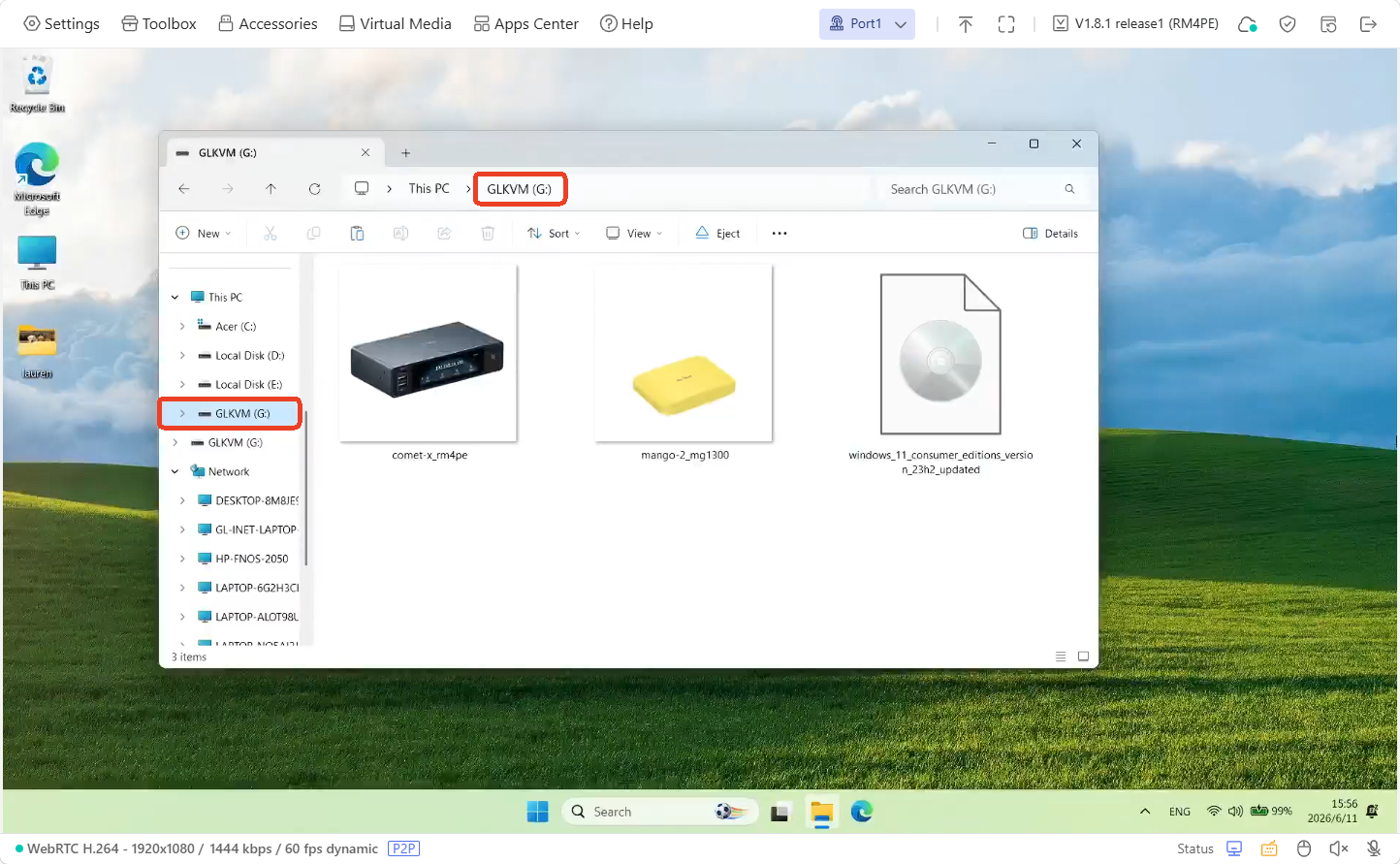Open the Apps Center
Screen dimensions: 1400x864
525,23
